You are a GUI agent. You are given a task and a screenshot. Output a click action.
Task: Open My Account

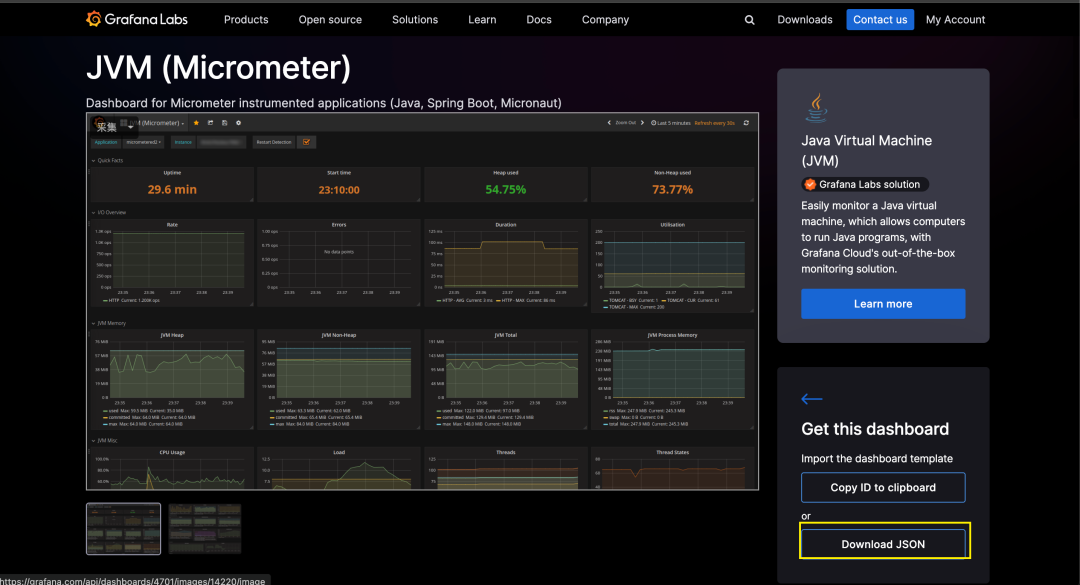[x=955, y=20]
